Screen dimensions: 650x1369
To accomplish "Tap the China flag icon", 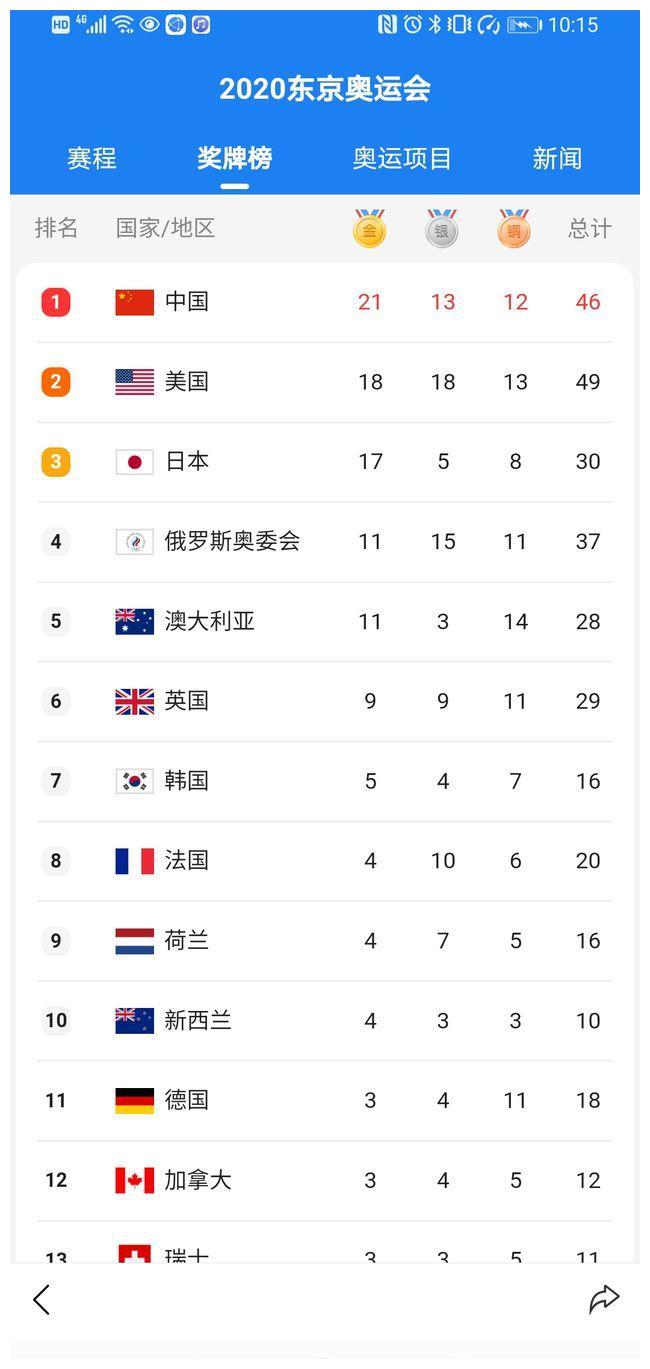I will (134, 302).
